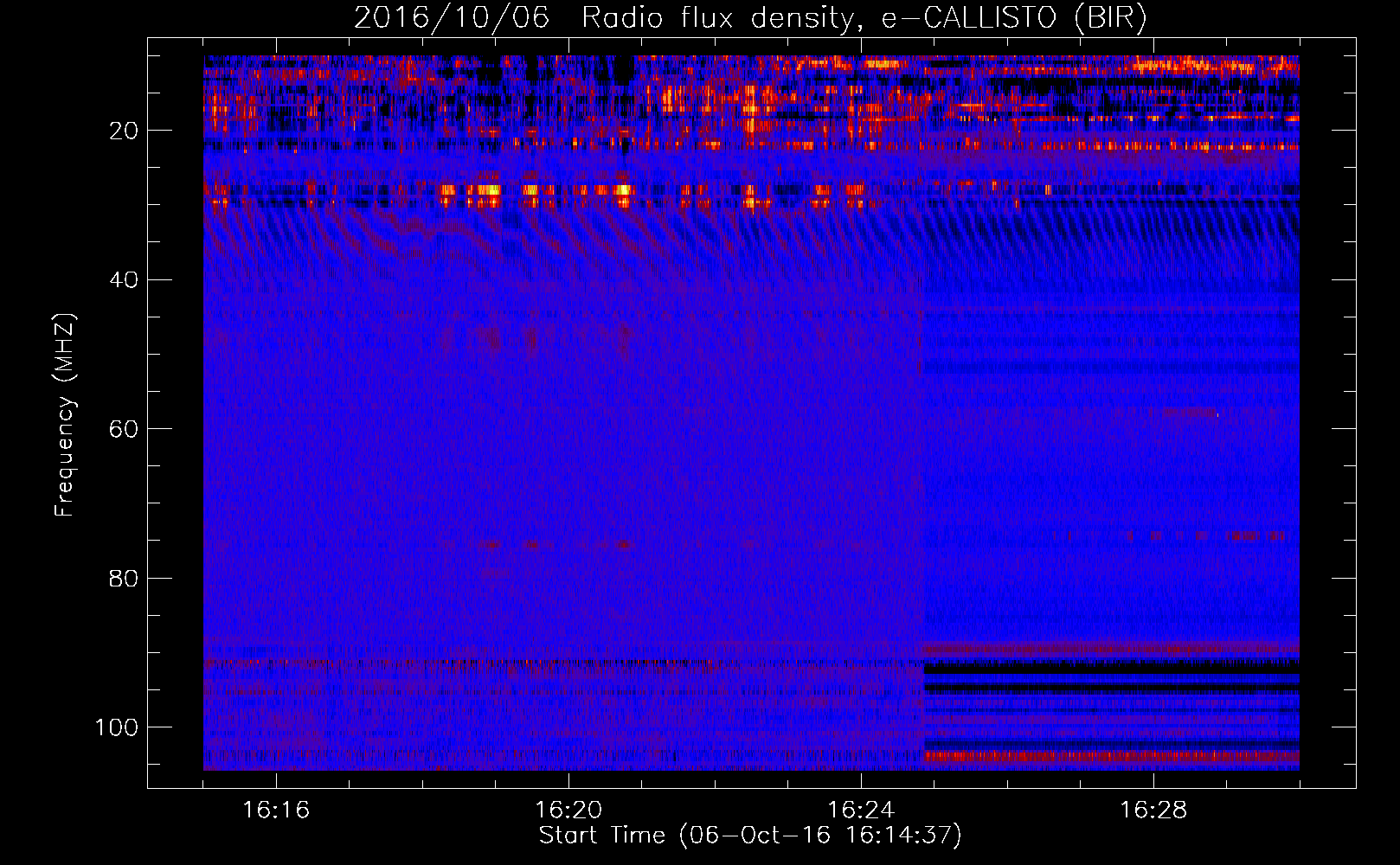Click the 16:20 time tick label

568,811
